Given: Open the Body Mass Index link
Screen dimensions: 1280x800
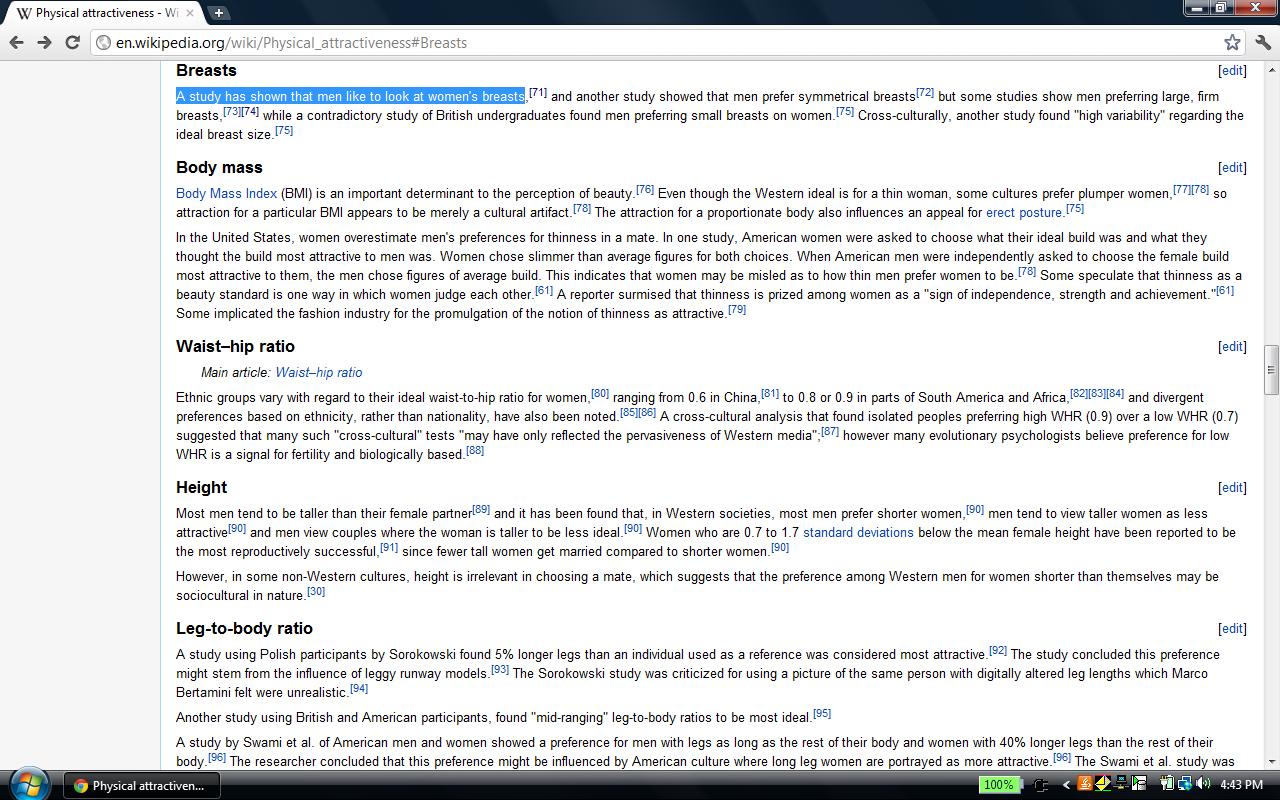Looking at the screenshot, I should (226, 194).
